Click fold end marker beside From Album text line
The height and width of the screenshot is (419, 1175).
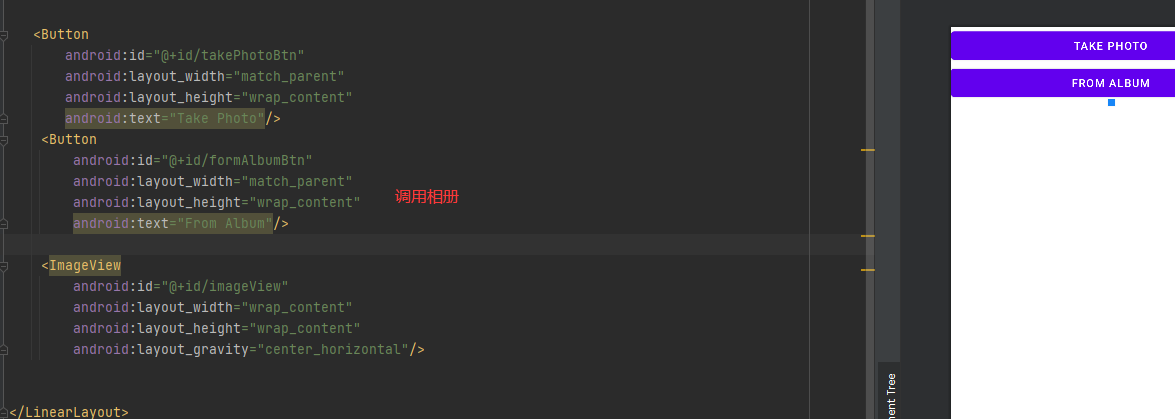(x=4, y=223)
